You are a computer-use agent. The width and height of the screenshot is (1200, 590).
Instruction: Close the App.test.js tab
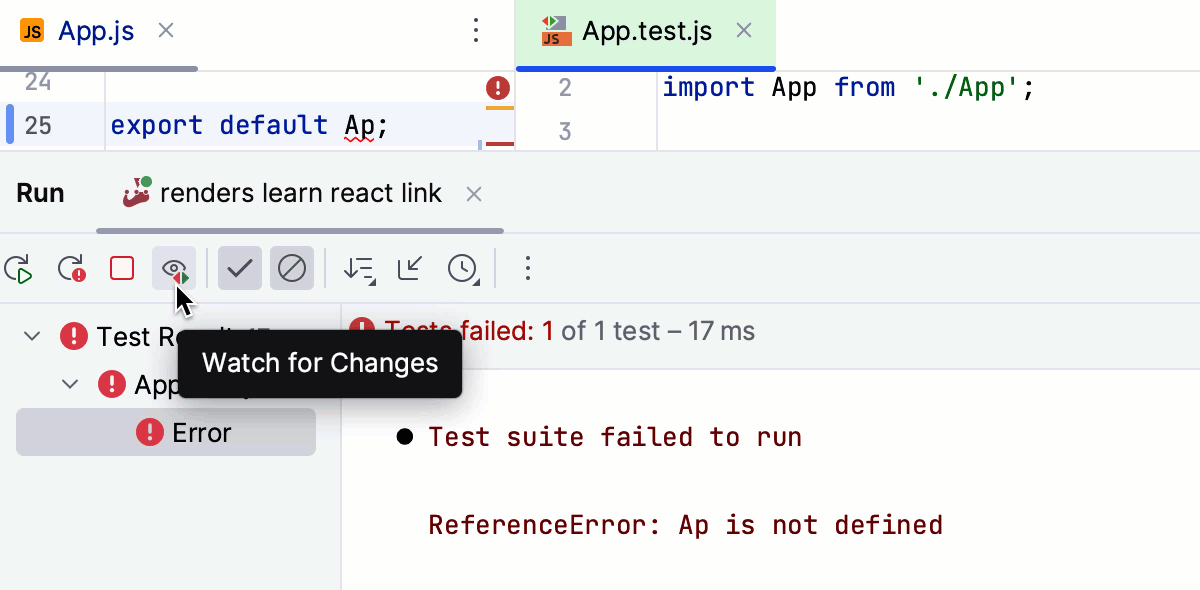(x=744, y=31)
